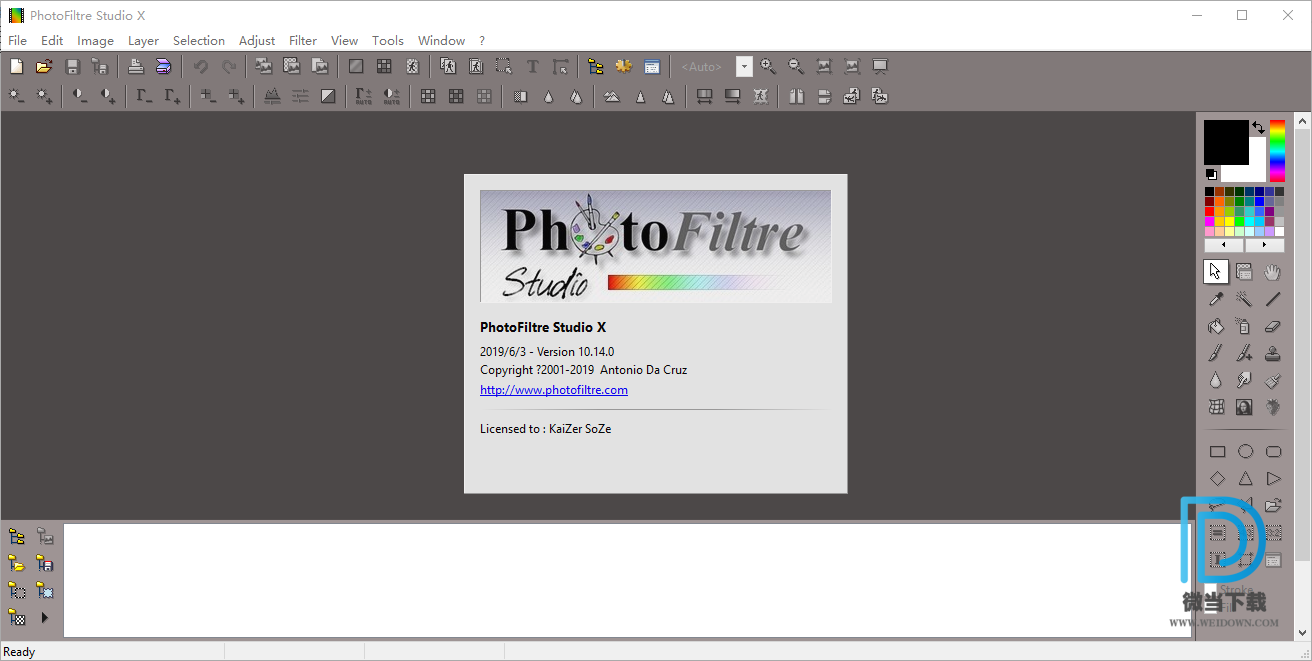Open the Layer menu

(143, 41)
